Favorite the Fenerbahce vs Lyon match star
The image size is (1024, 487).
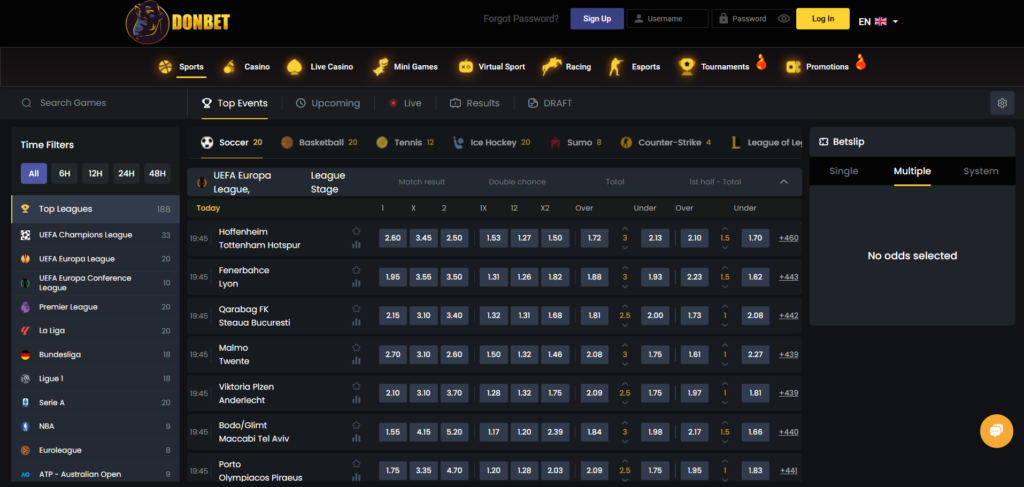pyautogui.click(x=356, y=270)
